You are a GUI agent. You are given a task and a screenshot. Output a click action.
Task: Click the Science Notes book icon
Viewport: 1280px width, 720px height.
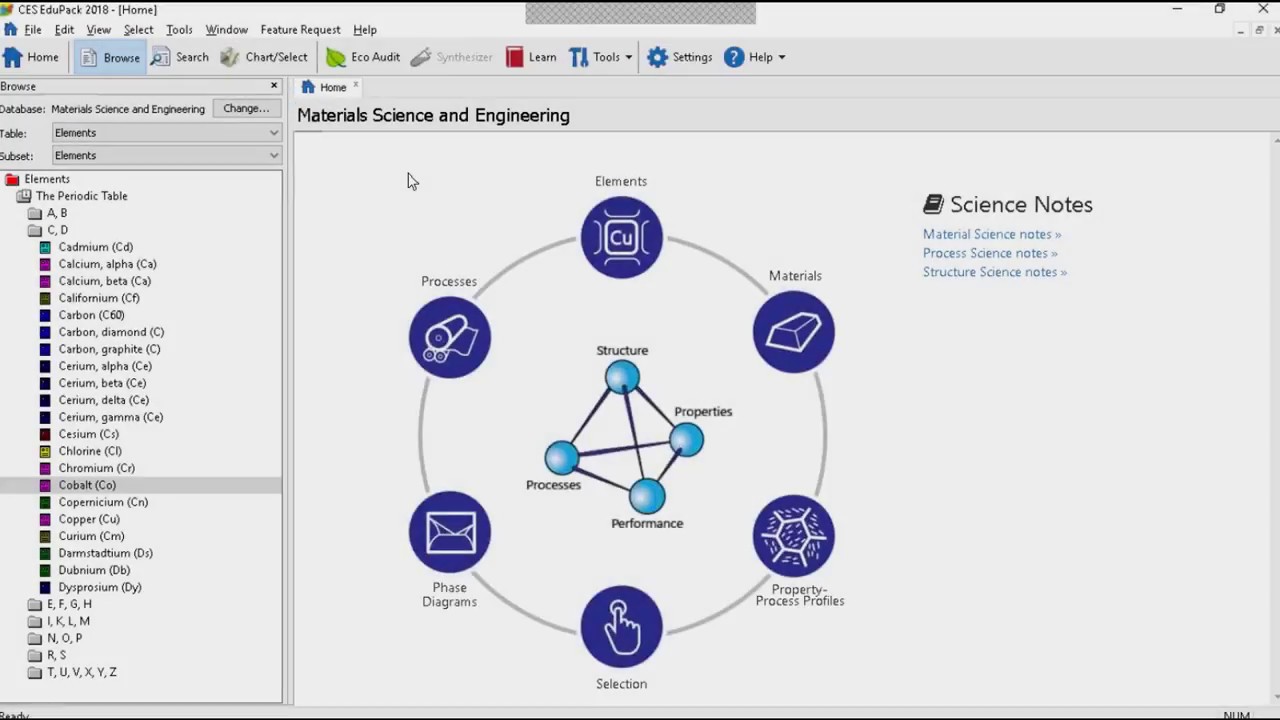933,204
